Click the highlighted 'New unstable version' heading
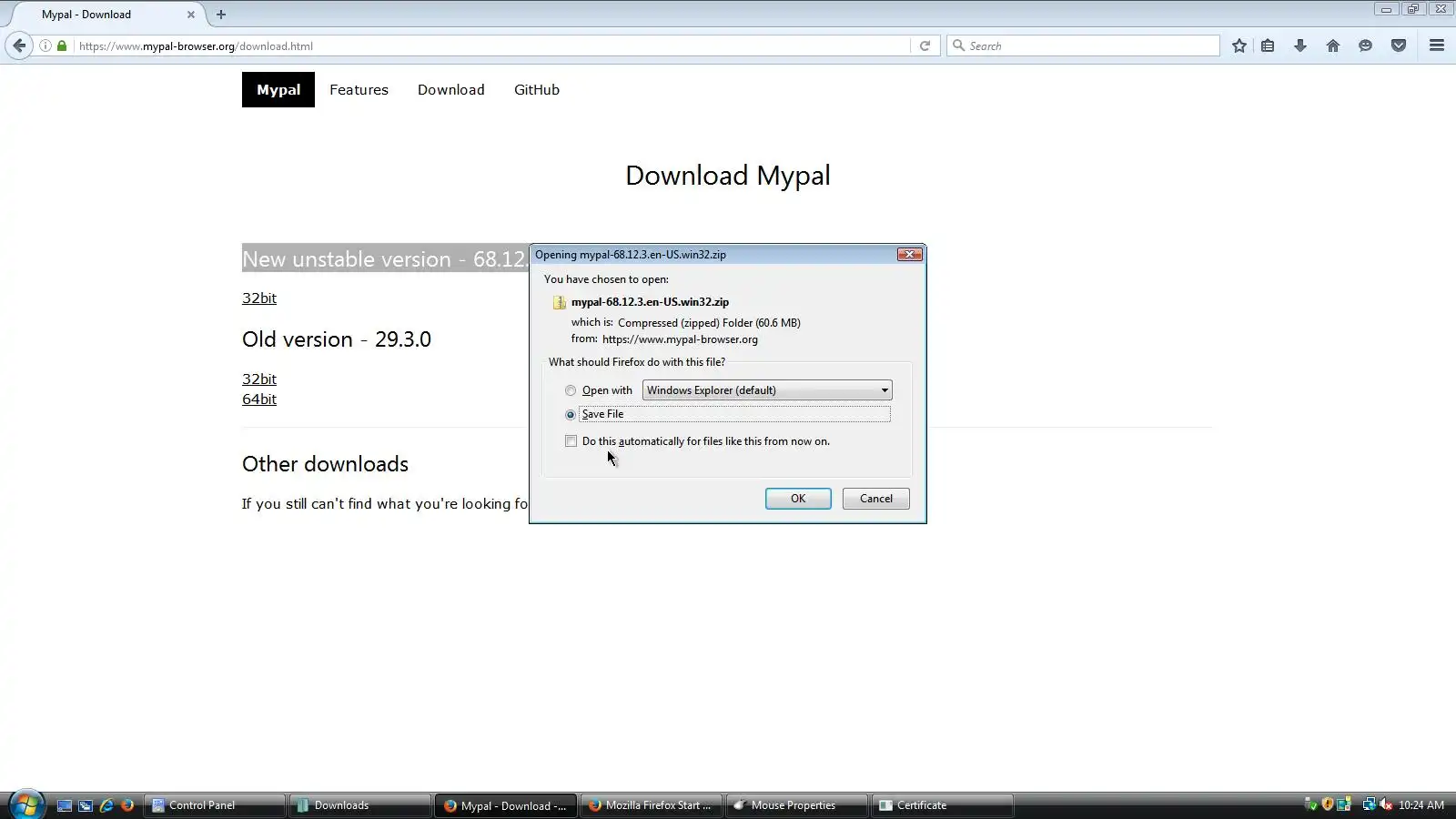 pyautogui.click(x=385, y=259)
